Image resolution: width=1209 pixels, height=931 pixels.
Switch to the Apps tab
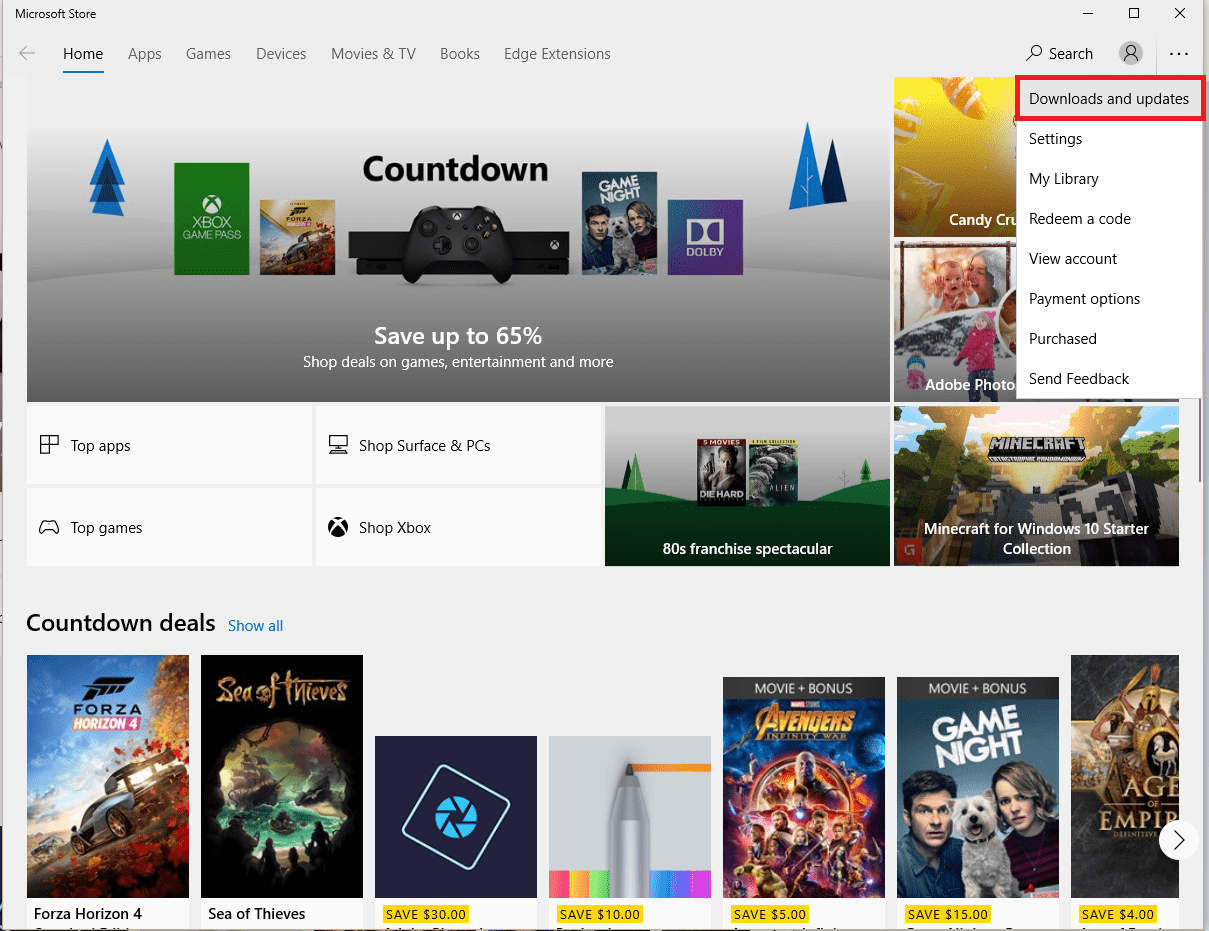pos(145,54)
